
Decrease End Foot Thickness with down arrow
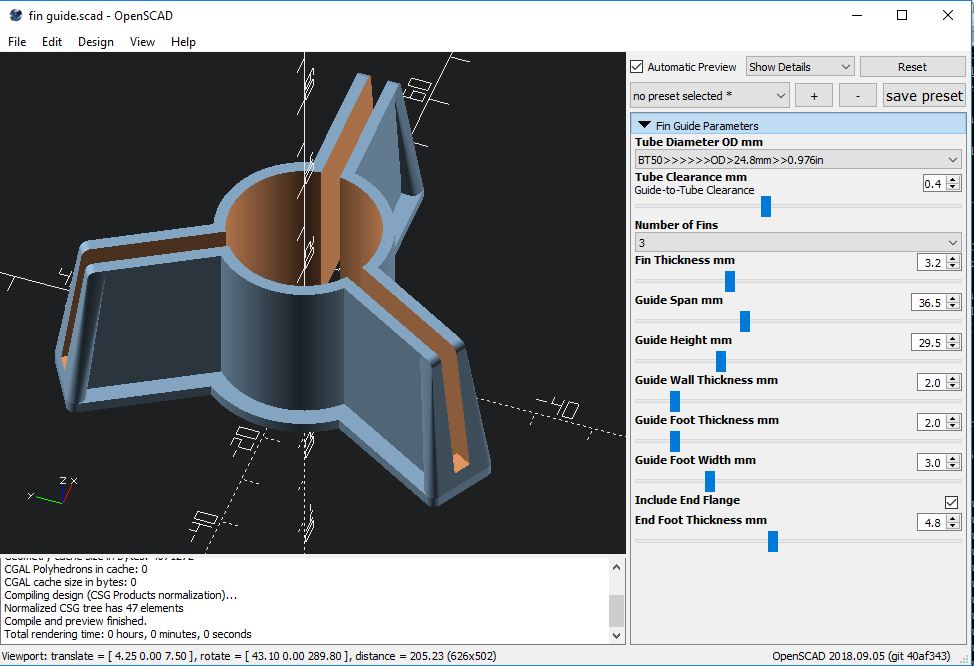[954, 526]
